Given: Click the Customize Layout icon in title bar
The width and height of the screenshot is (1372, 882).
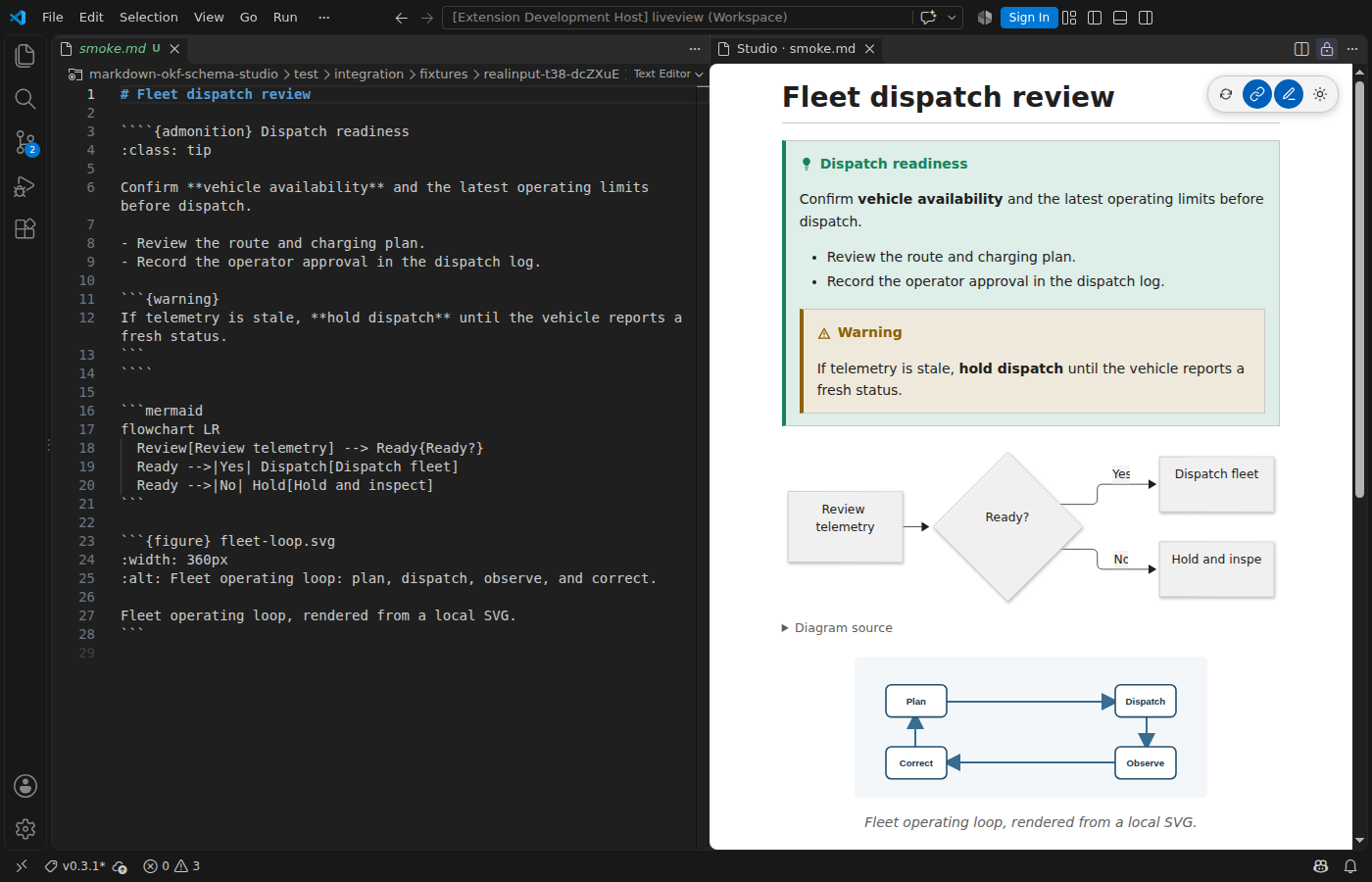Looking at the screenshot, I should pyautogui.click(x=1069, y=18).
